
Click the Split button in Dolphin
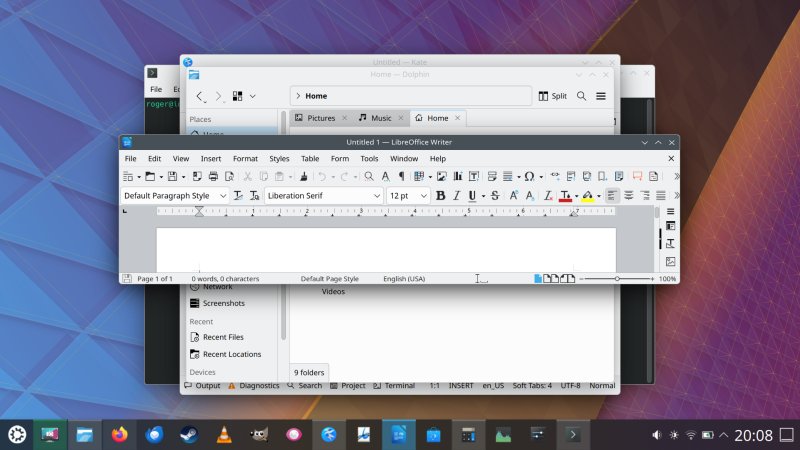[553, 96]
